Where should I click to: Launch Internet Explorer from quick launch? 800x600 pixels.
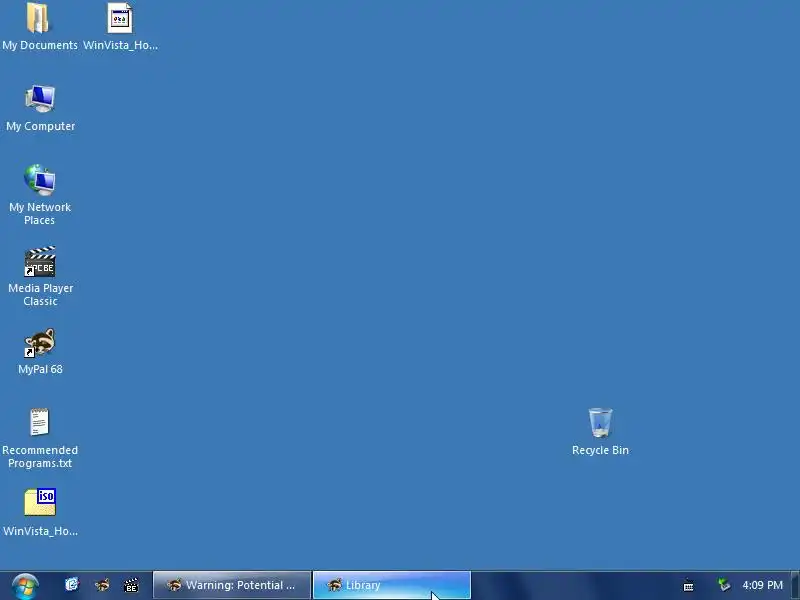pos(72,585)
